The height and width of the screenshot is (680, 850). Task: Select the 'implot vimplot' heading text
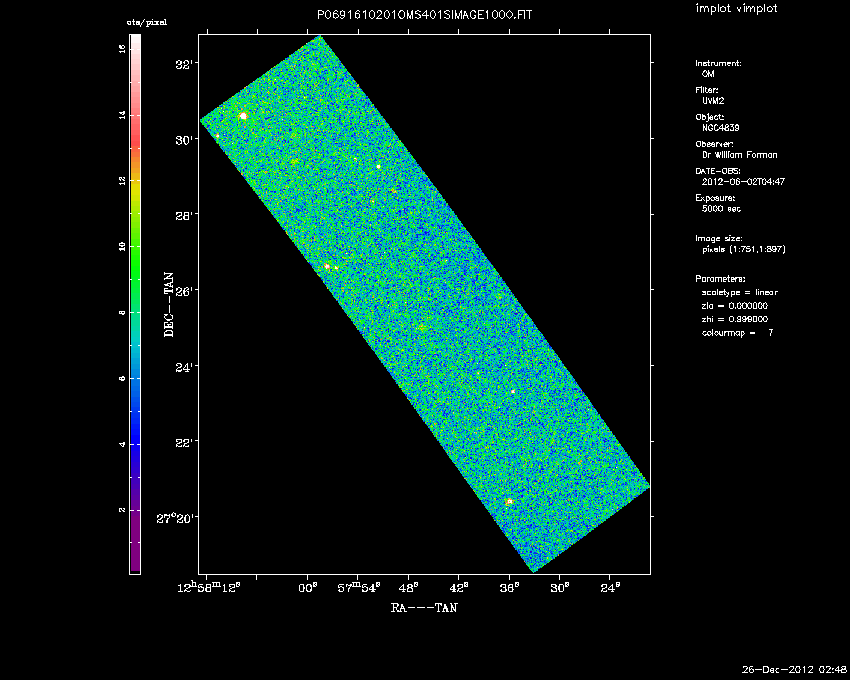pos(736,8)
